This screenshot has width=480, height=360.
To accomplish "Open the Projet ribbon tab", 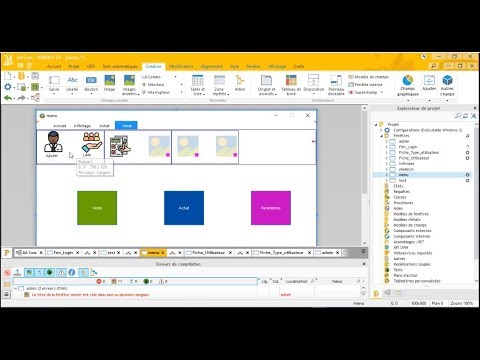I will (x=74, y=66).
